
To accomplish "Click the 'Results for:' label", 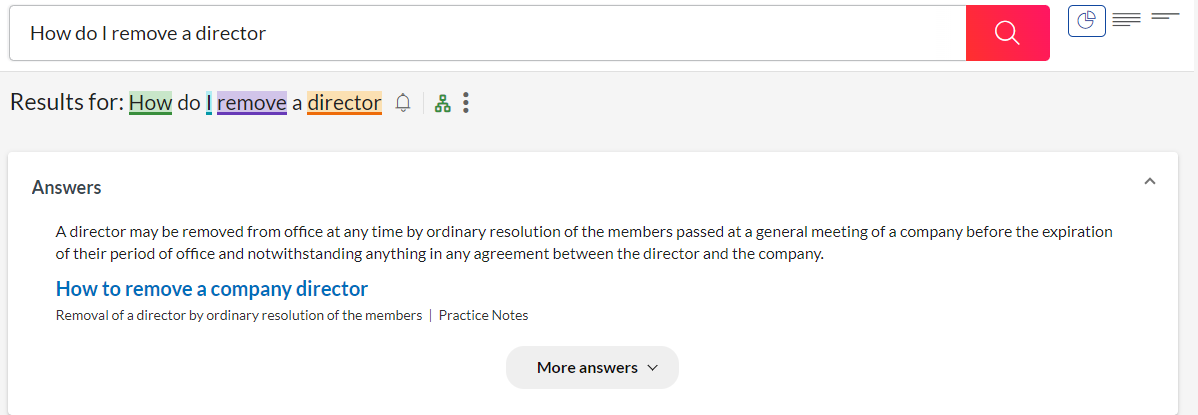I will point(66,102).
